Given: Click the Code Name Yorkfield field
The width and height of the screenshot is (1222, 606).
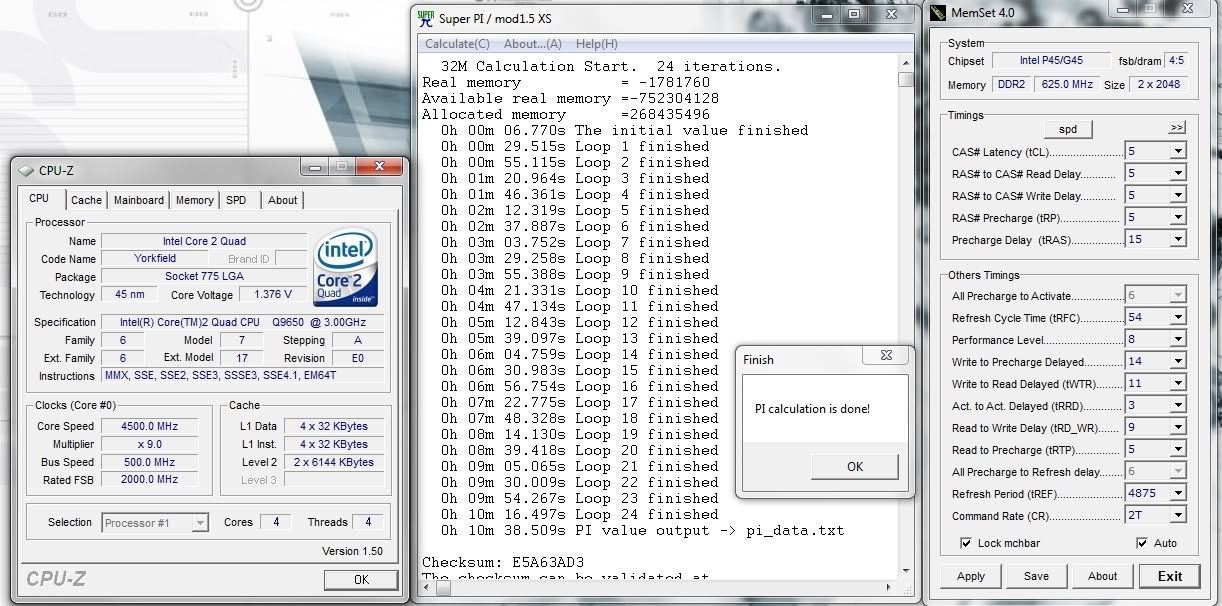Looking at the screenshot, I should tap(155, 259).
